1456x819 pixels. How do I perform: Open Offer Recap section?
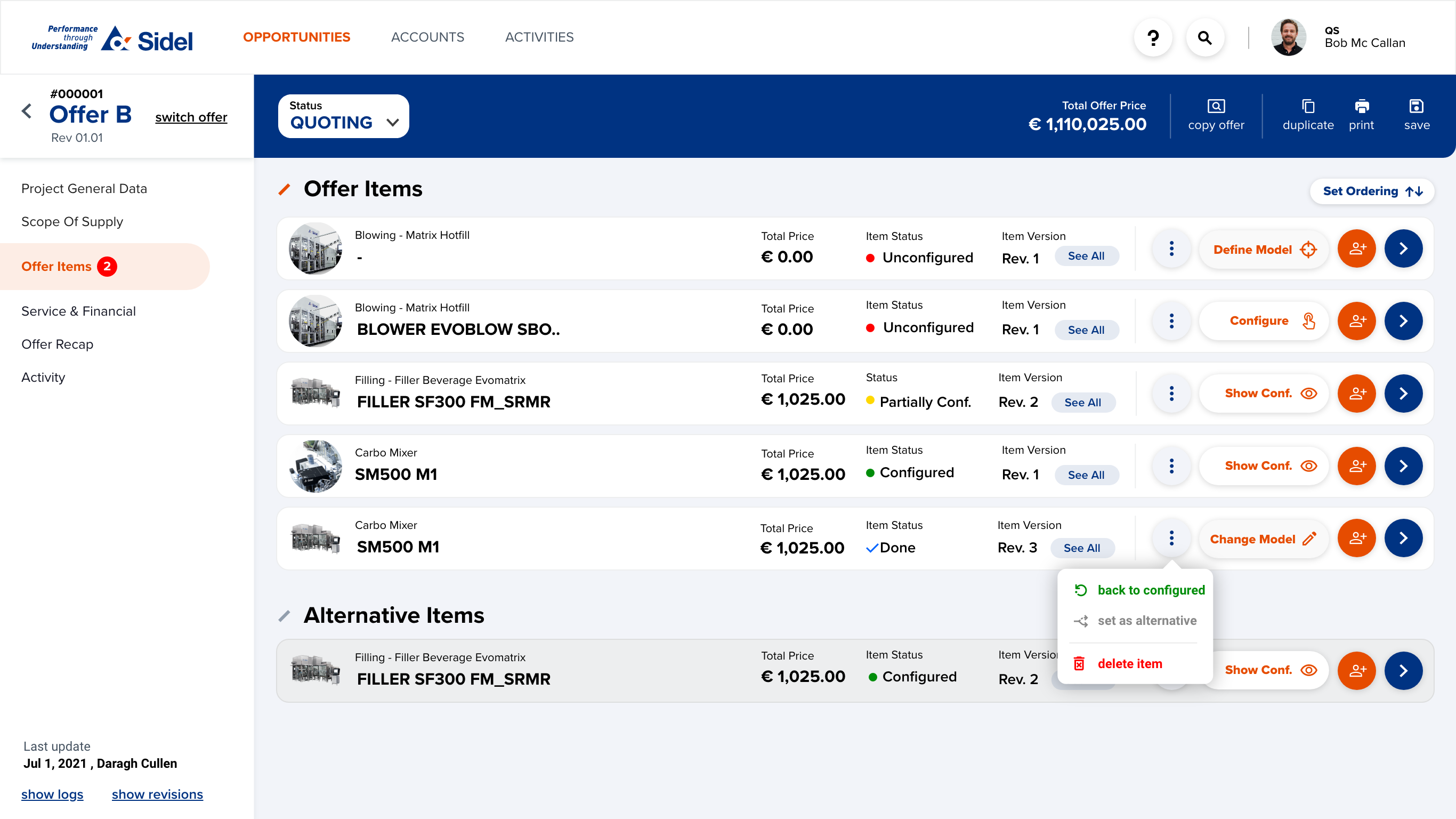coord(57,344)
